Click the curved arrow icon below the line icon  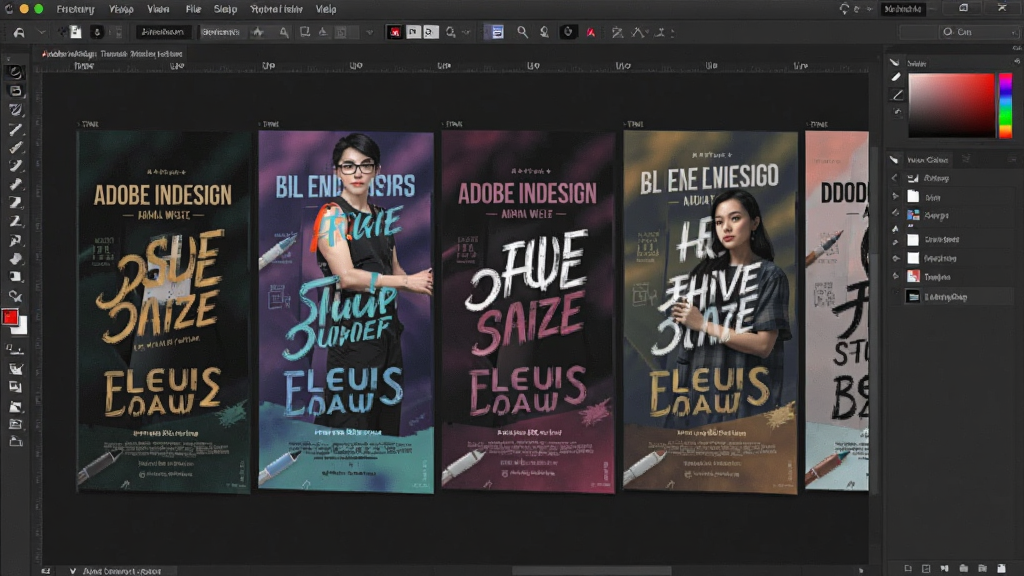(x=897, y=112)
